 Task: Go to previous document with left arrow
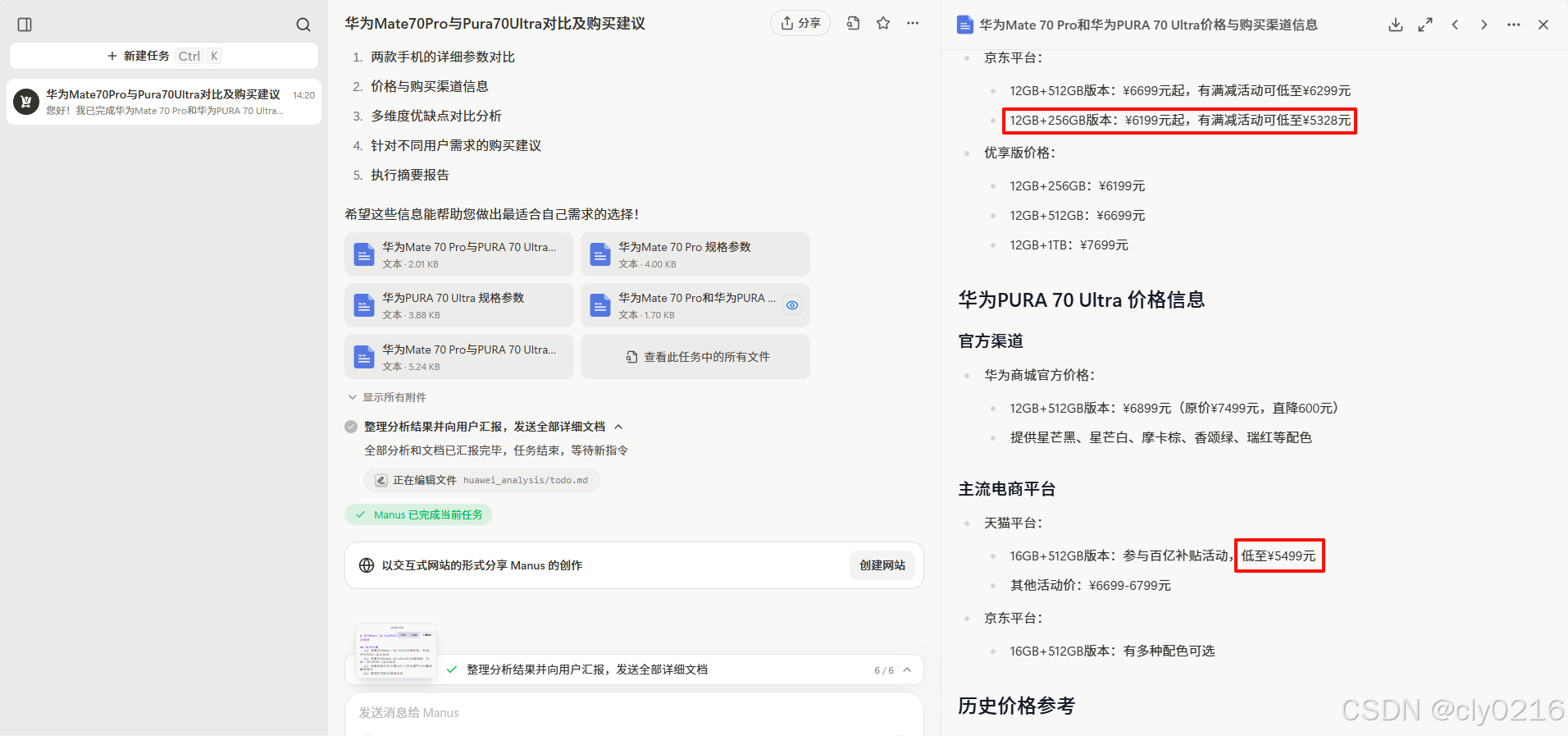(x=1455, y=25)
